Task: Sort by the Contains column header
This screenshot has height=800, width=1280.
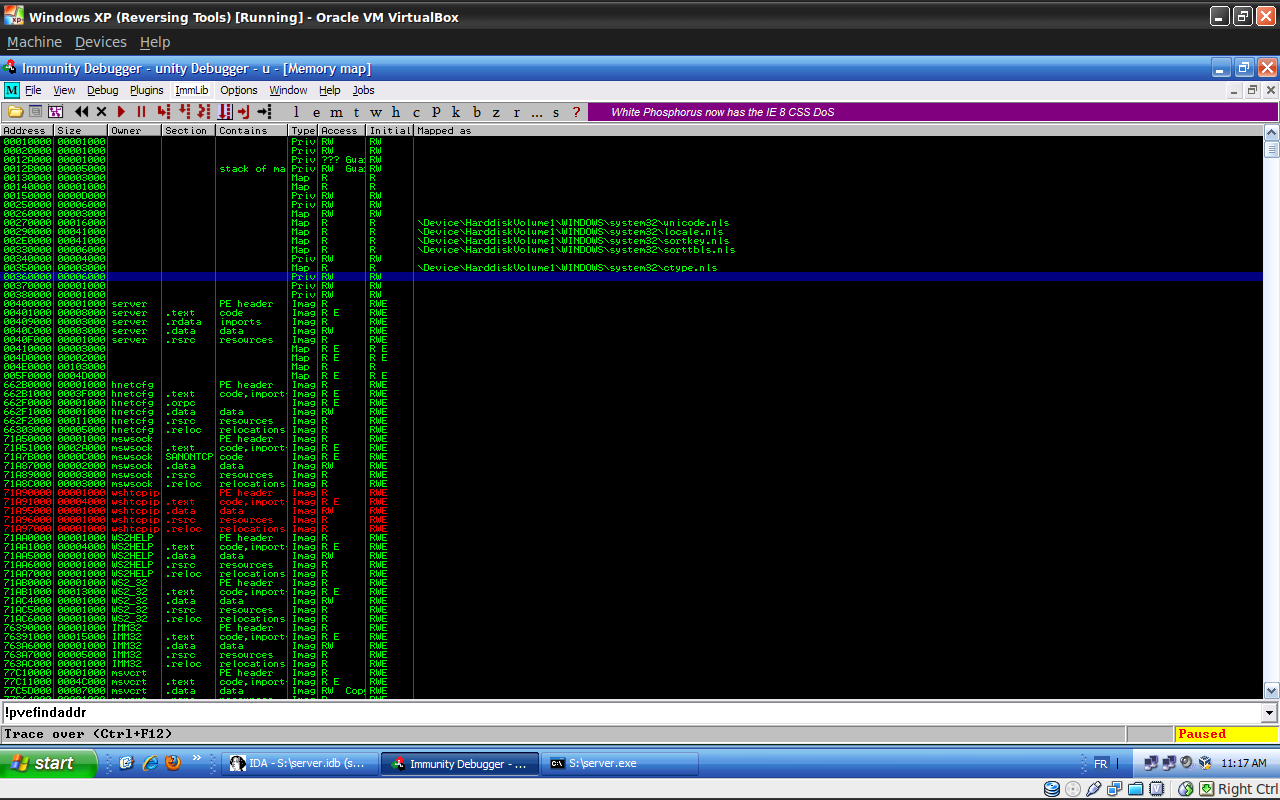Action: click(x=252, y=130)
